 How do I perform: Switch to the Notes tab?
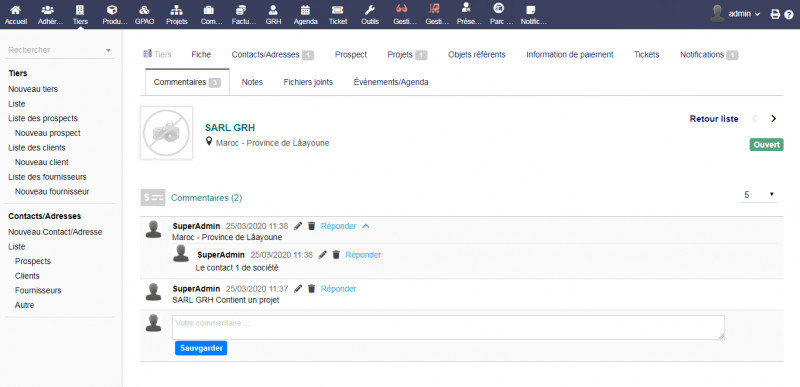pyautogui.click(x=252, y=82)
